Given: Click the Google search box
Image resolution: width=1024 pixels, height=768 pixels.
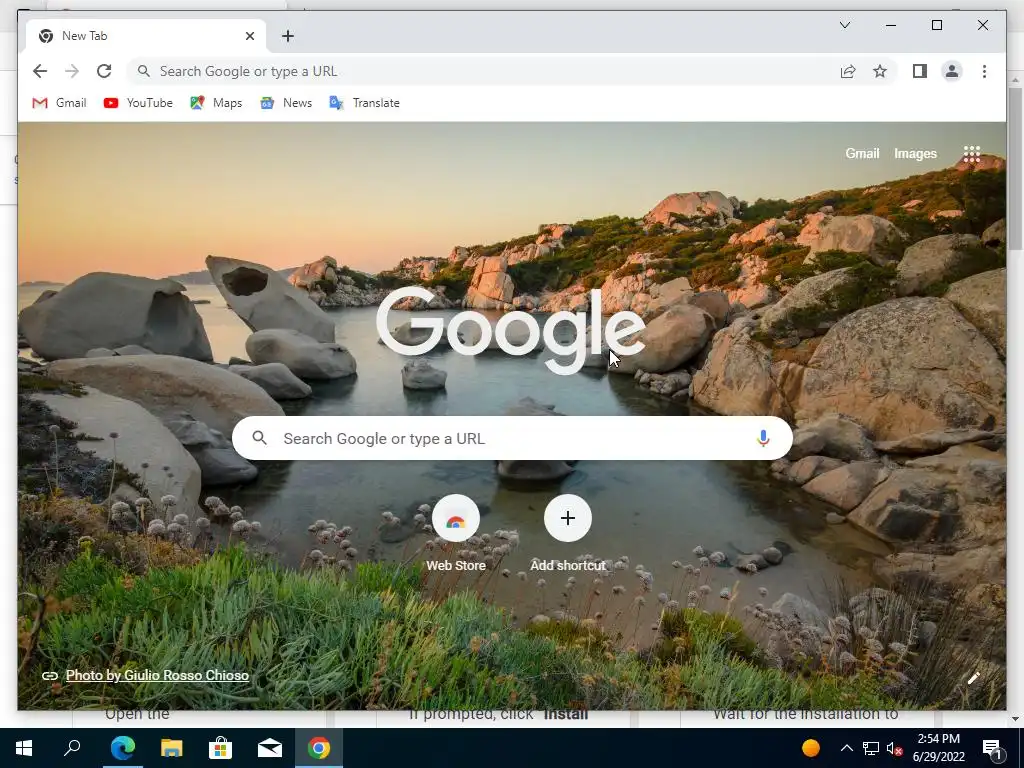Looking at the screenshot, I should pos(512,438).
